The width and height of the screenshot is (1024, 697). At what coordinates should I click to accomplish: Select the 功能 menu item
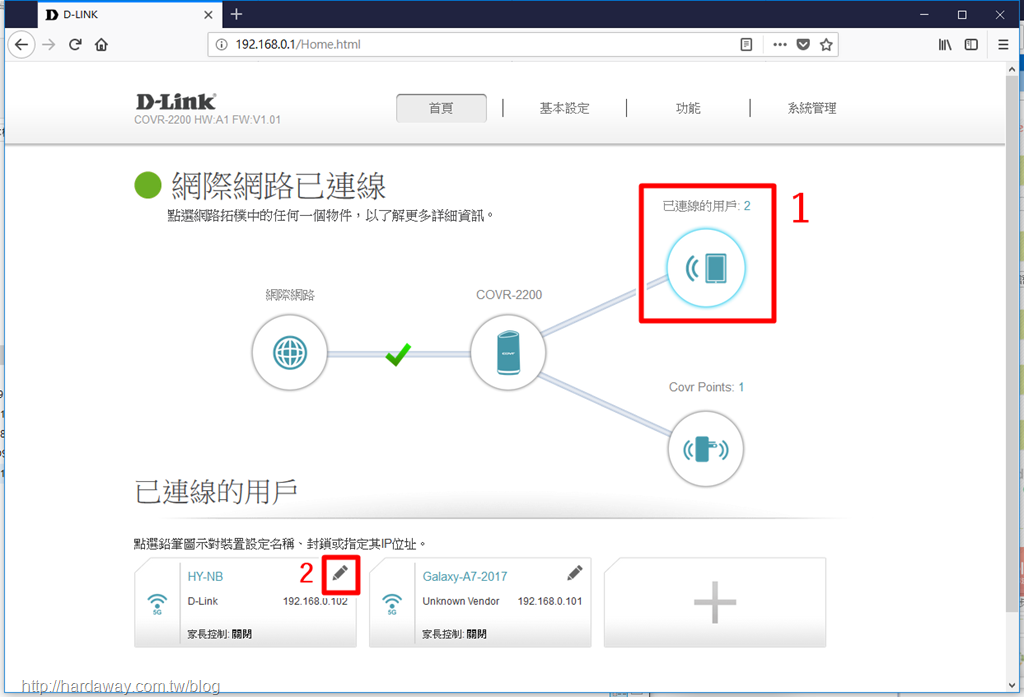pyautogui.click(x=688, y=108)
